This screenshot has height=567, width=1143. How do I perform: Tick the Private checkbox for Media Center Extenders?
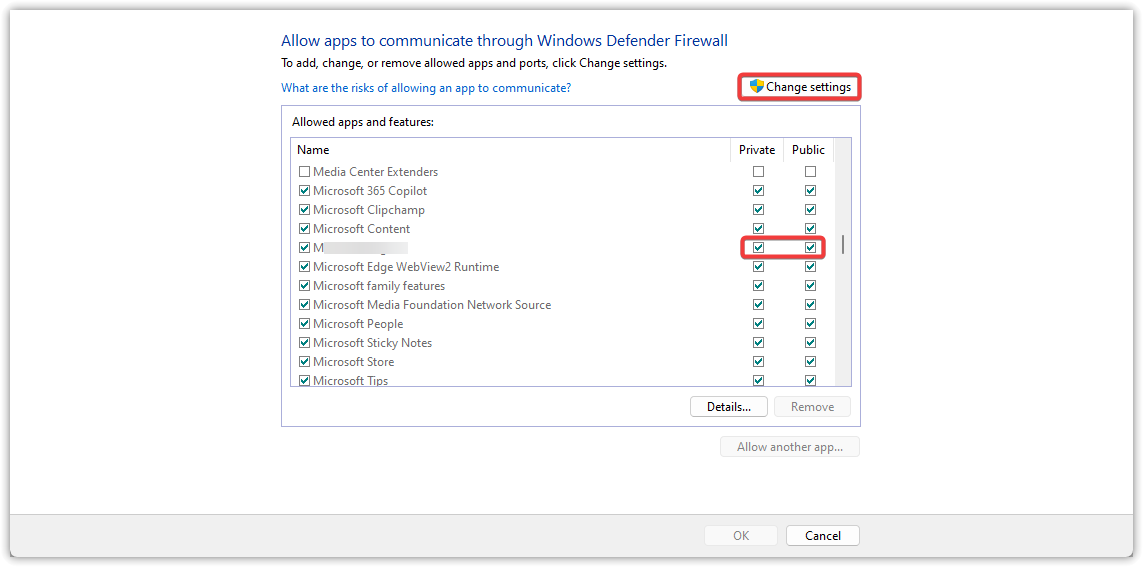758,172
